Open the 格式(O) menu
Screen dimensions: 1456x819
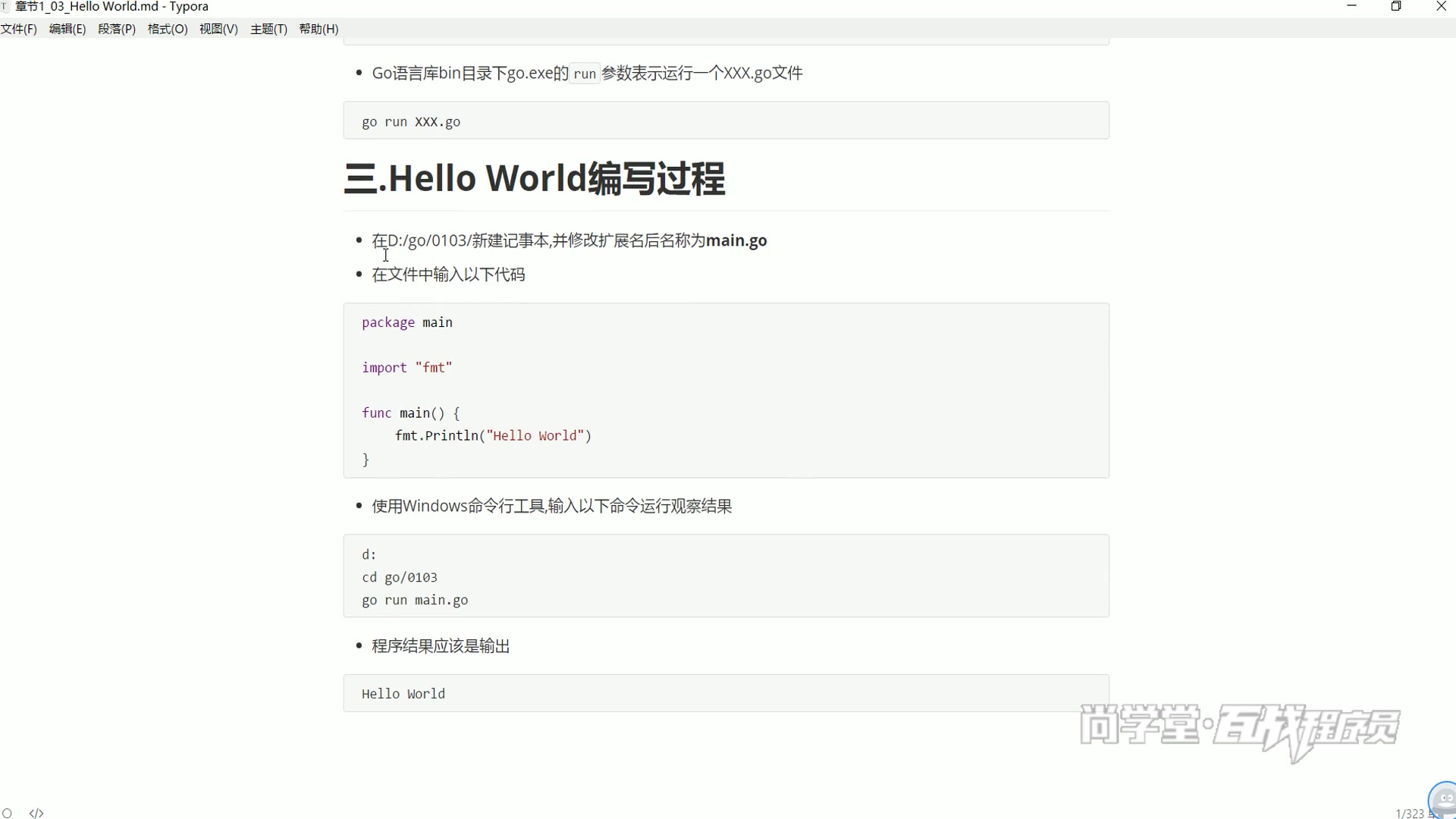[x=168, y=29]
